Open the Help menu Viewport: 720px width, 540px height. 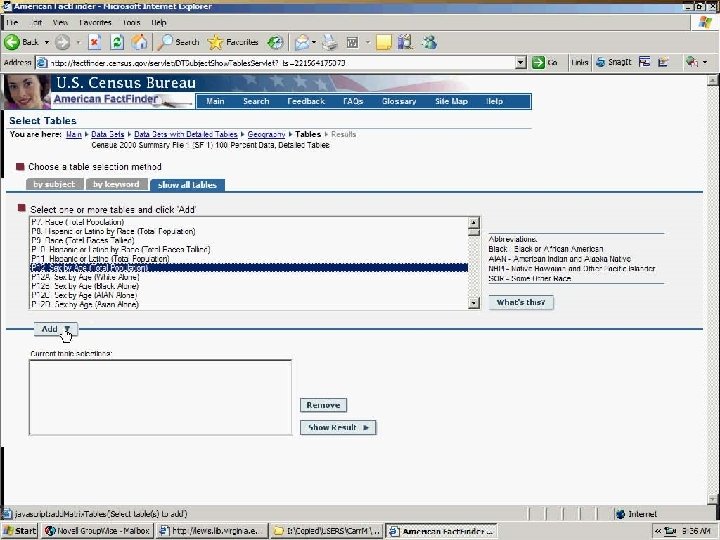159,22
